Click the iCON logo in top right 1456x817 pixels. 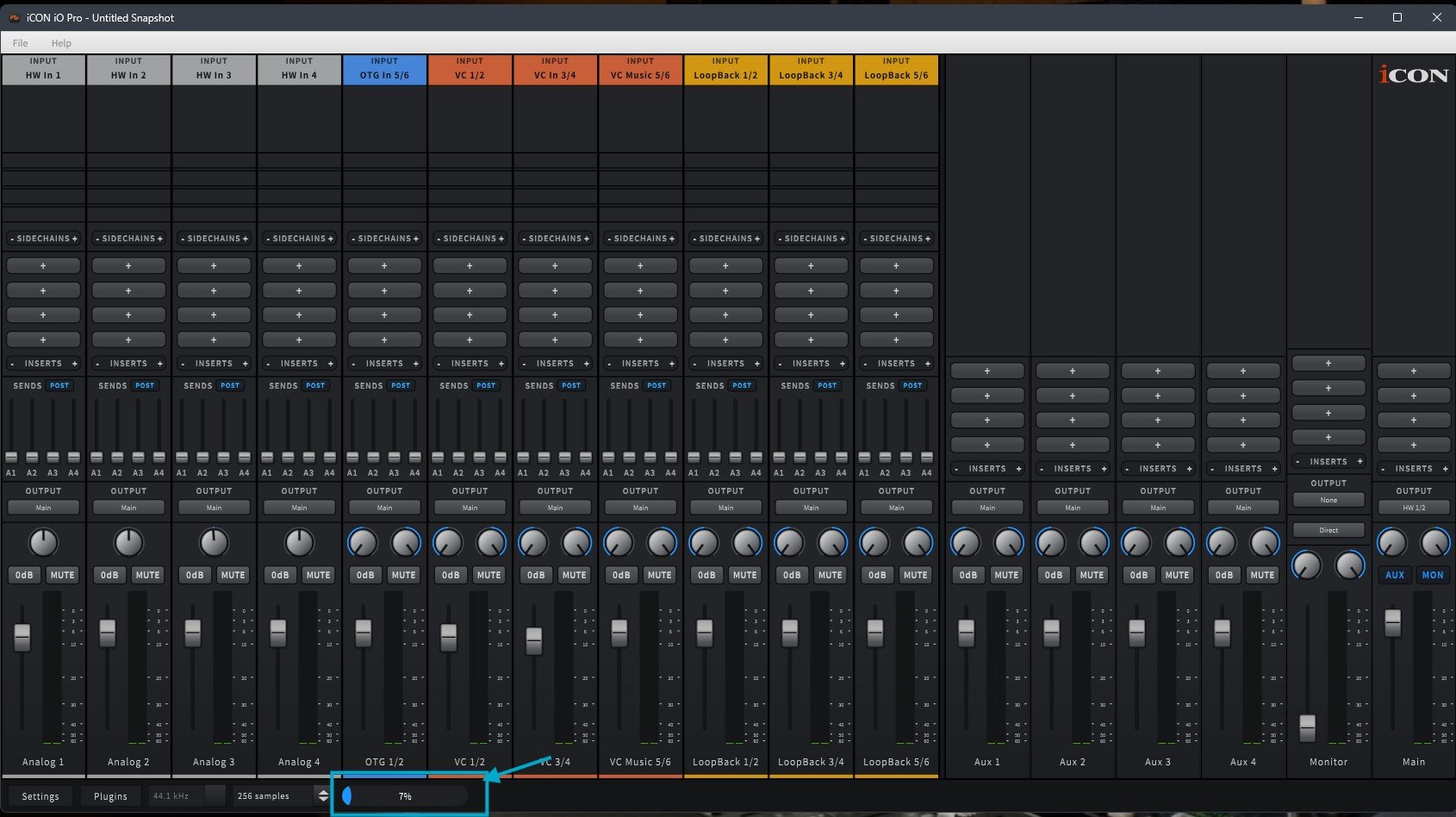point(1413,75)
